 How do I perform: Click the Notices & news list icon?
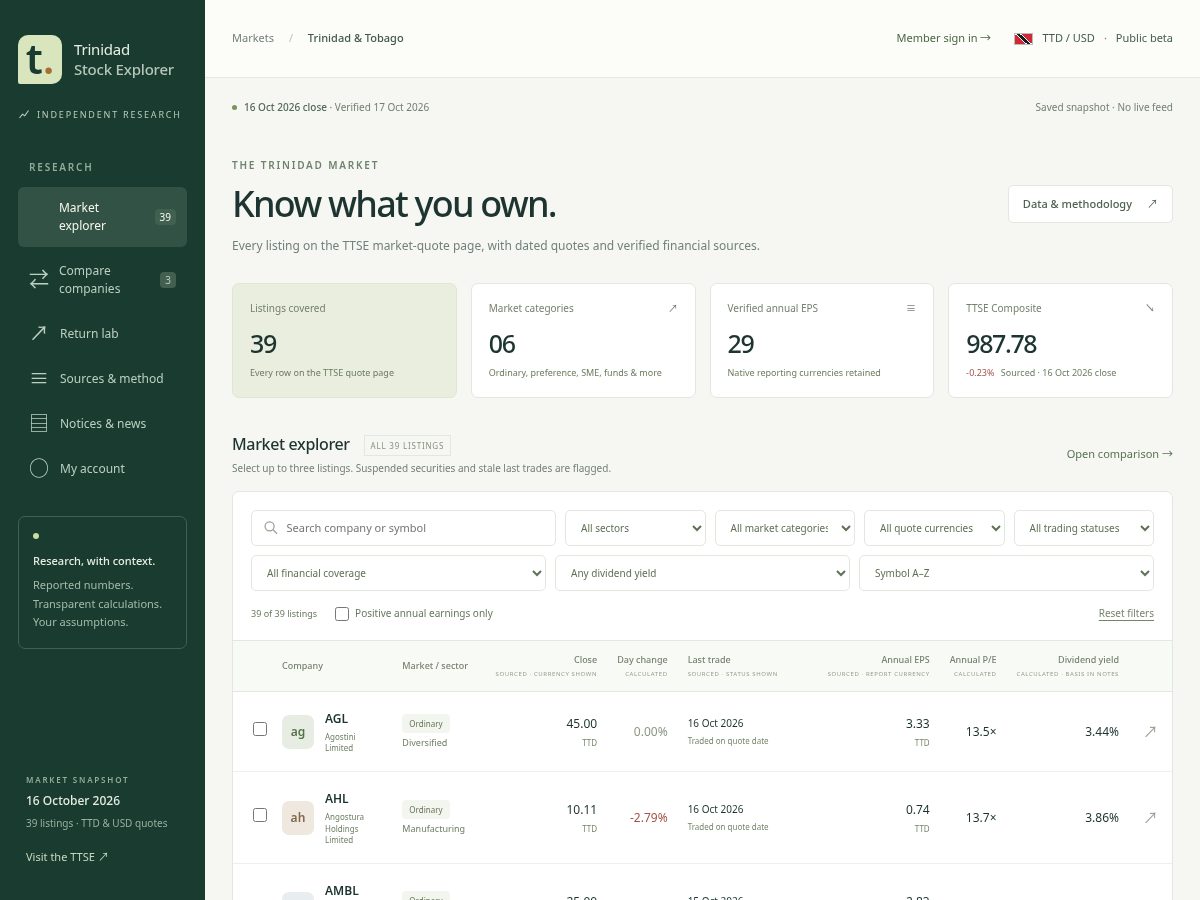pyautogui.click(x=39, y=423)
